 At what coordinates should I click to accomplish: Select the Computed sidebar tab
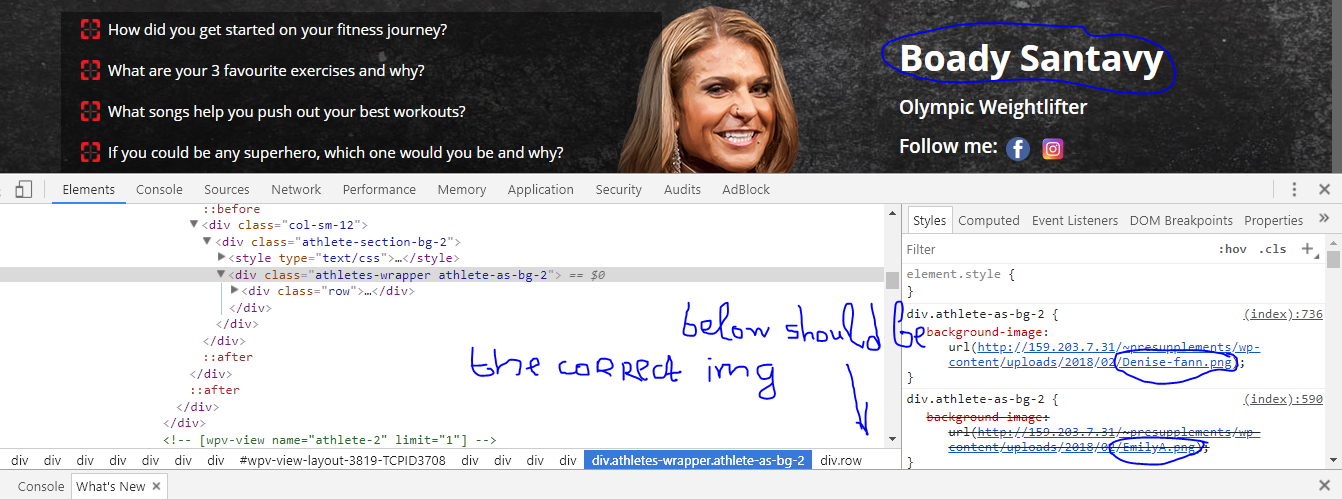[x=988, y=220]
